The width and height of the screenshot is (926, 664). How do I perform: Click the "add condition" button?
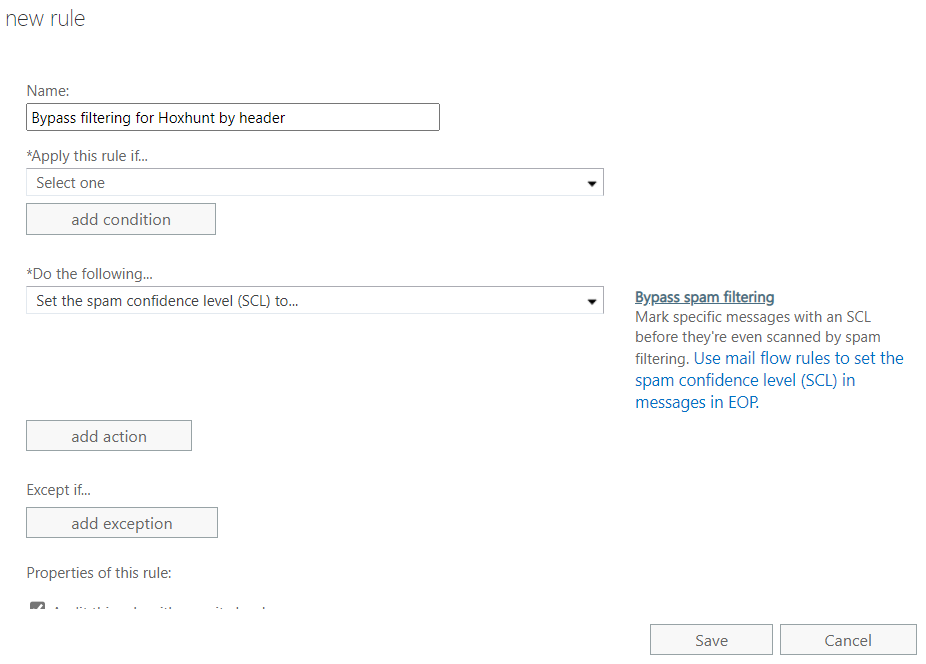pyautogui.click(x=120, y=218)
